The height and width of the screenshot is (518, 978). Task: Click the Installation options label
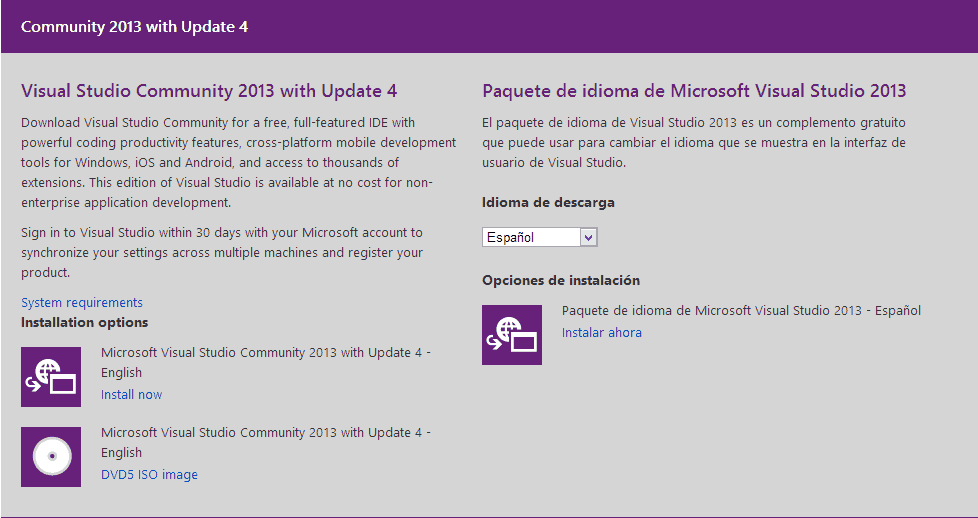(x=85, y=323)
